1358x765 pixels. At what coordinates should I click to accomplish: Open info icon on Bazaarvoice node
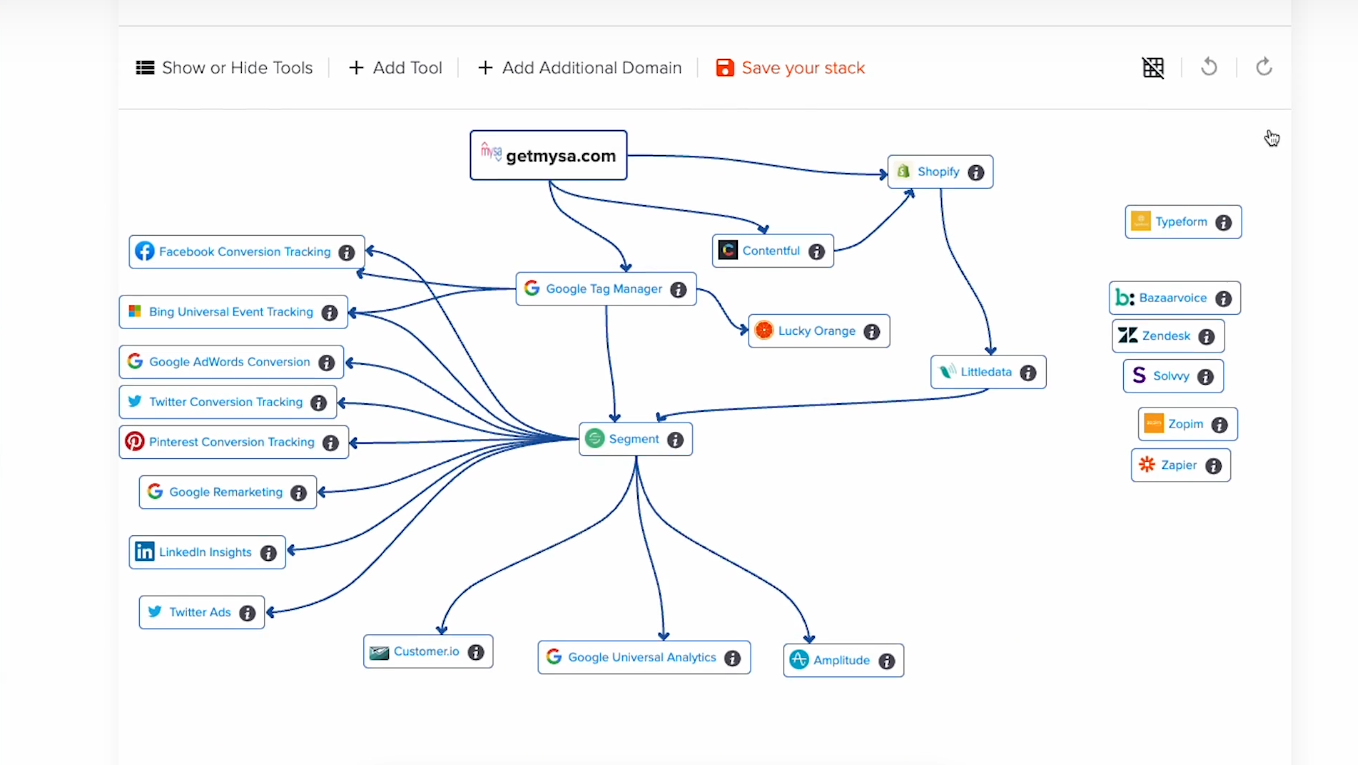[x=1224, y=299]
